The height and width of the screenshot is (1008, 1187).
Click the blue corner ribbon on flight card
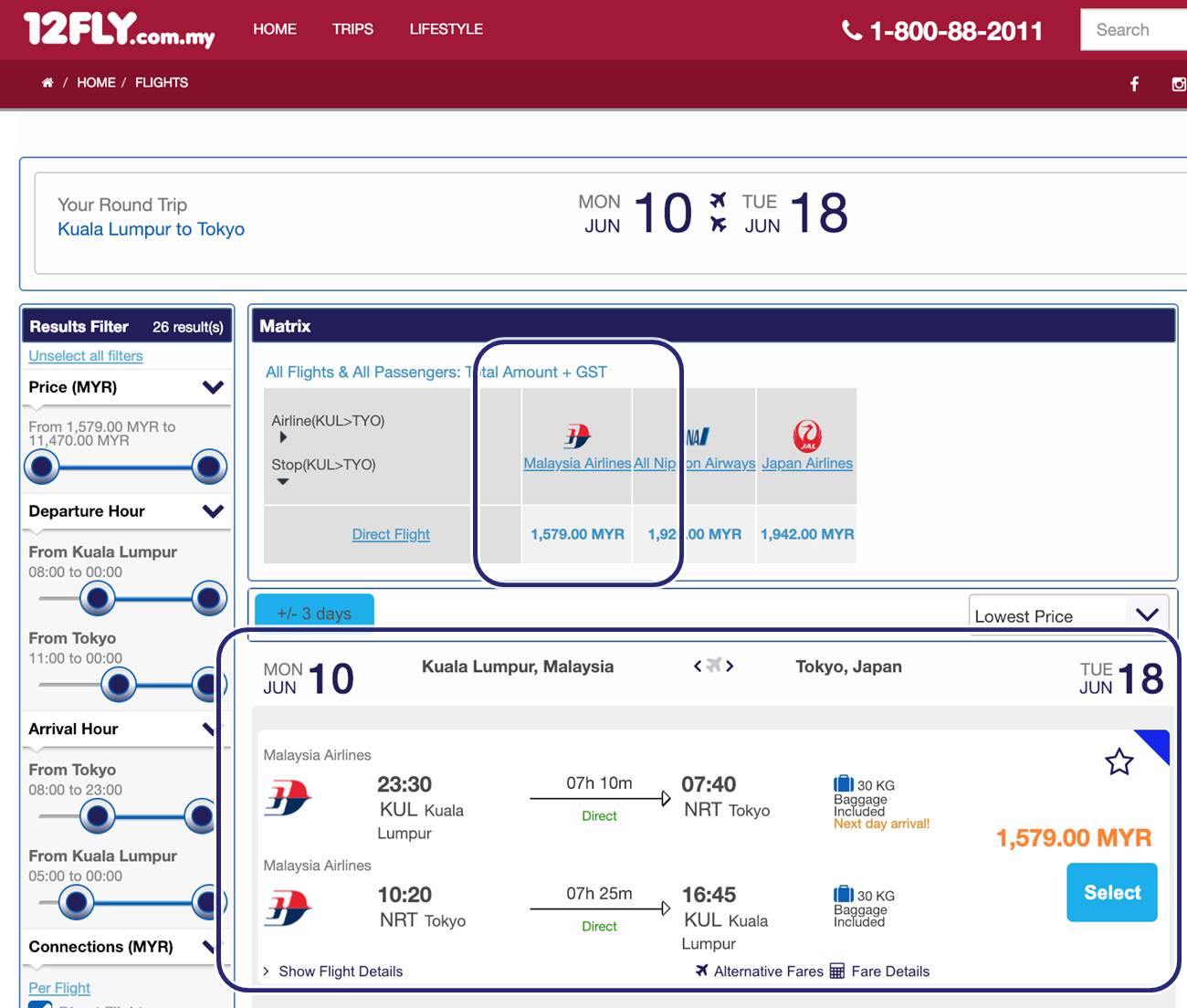click(x=1157, y=742)
